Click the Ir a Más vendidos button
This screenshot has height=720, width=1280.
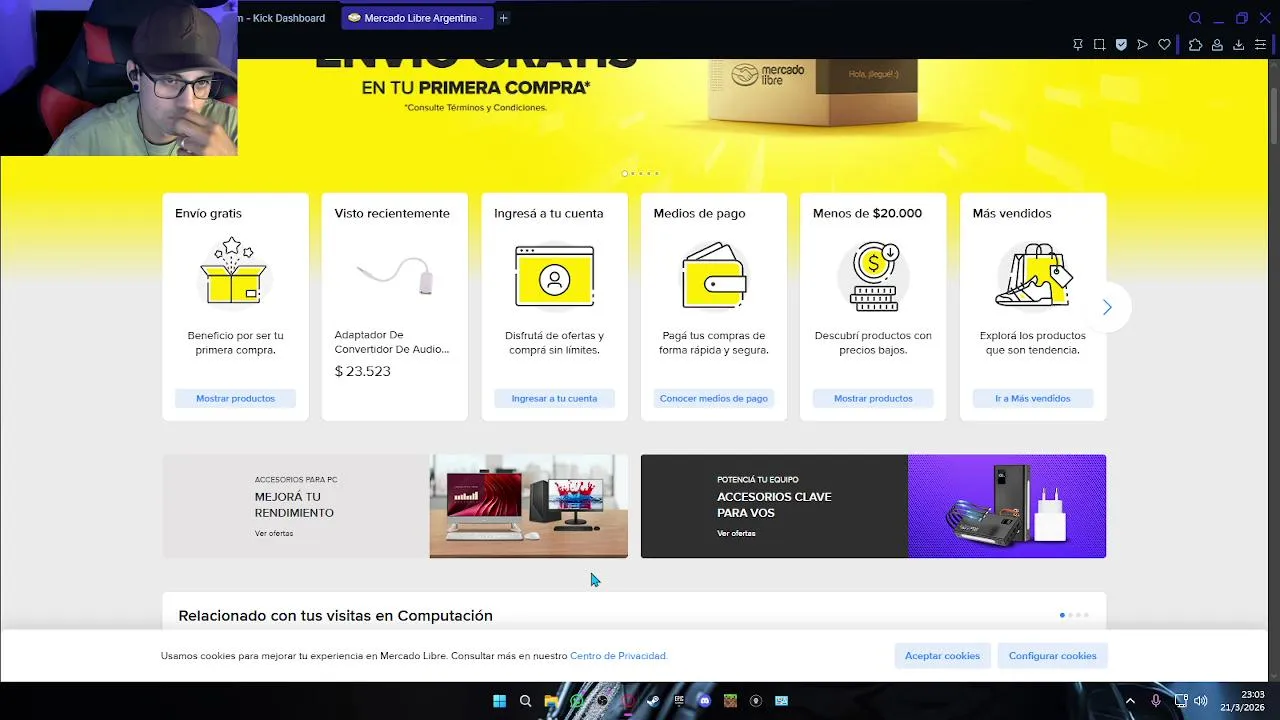point(1033,398)
